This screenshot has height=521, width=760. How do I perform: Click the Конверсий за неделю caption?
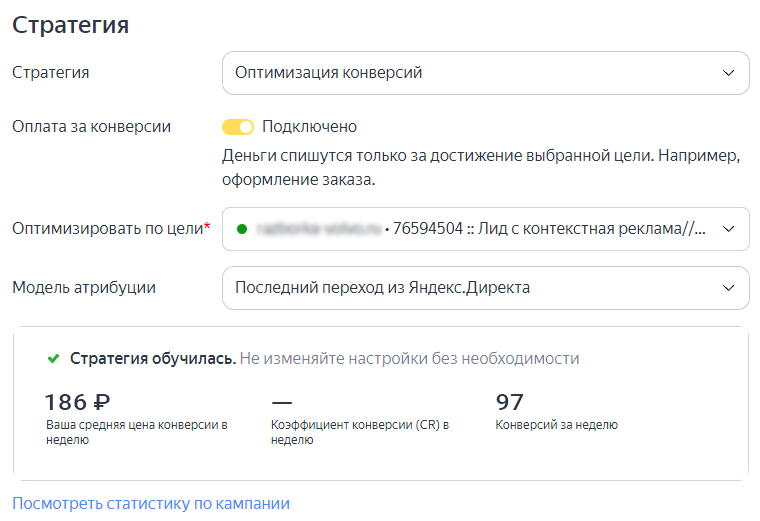pyautogui.click(x=556, y=425)
